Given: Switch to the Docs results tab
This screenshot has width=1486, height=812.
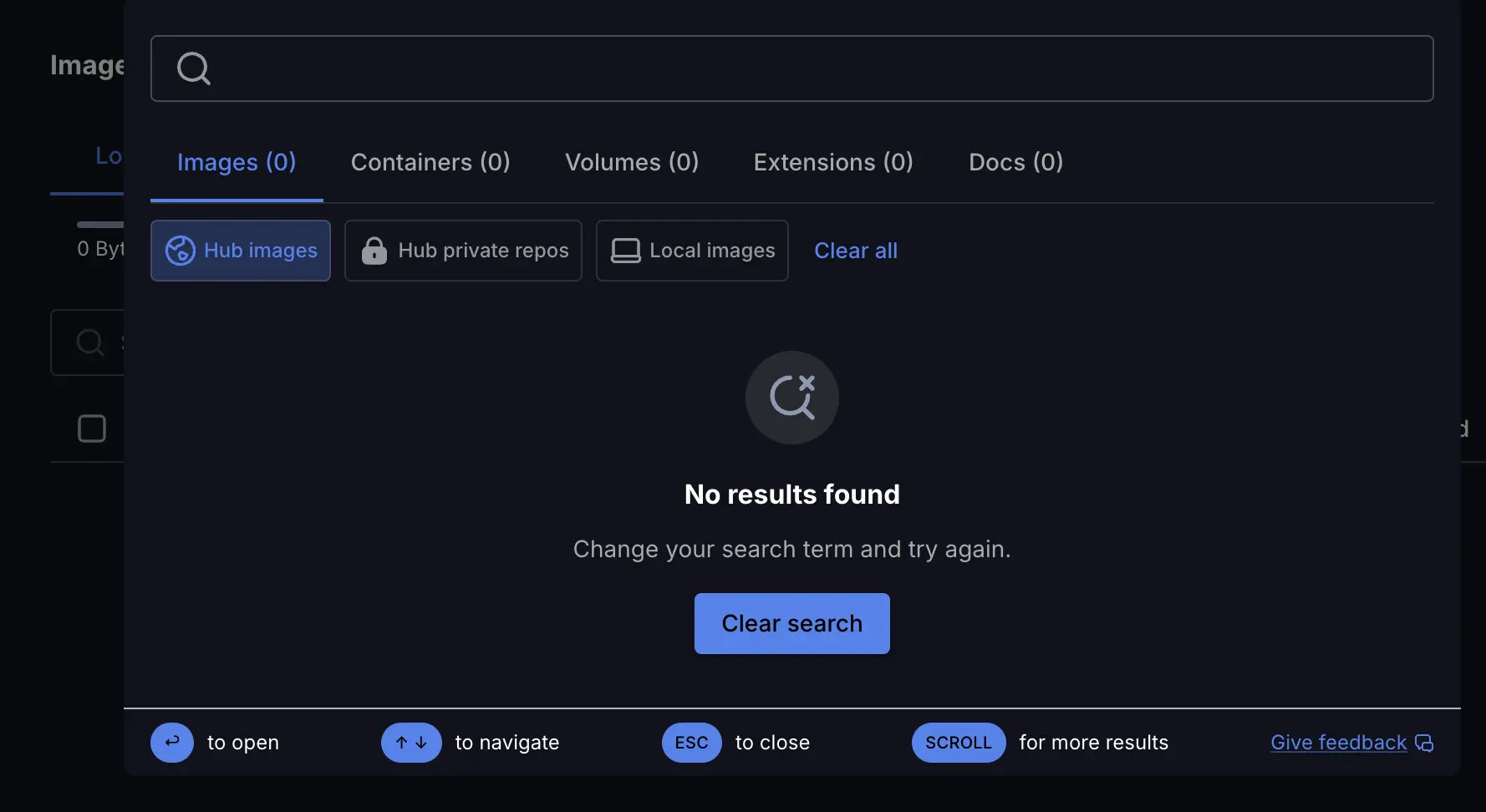Looking at the screenshot, I should (x=1015, y=162).
